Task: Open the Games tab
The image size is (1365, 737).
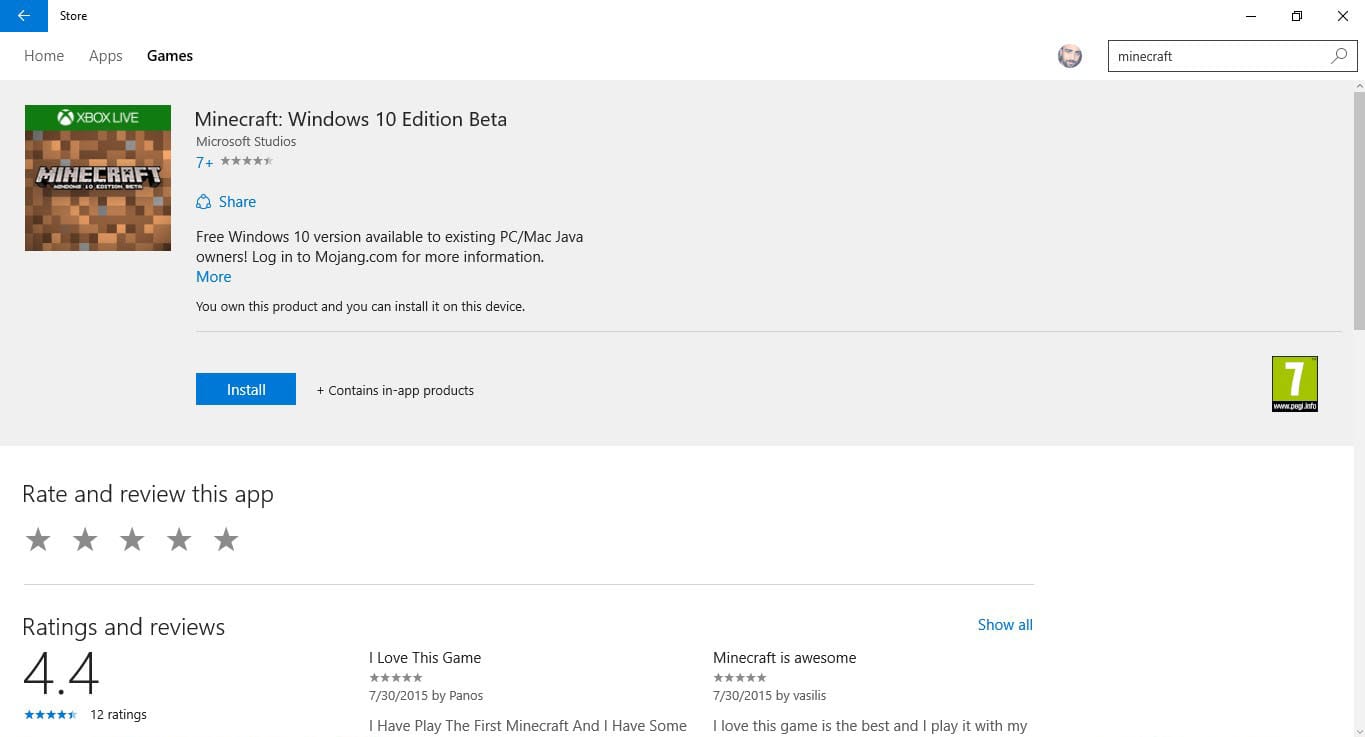Action: [x=170, y=56]
